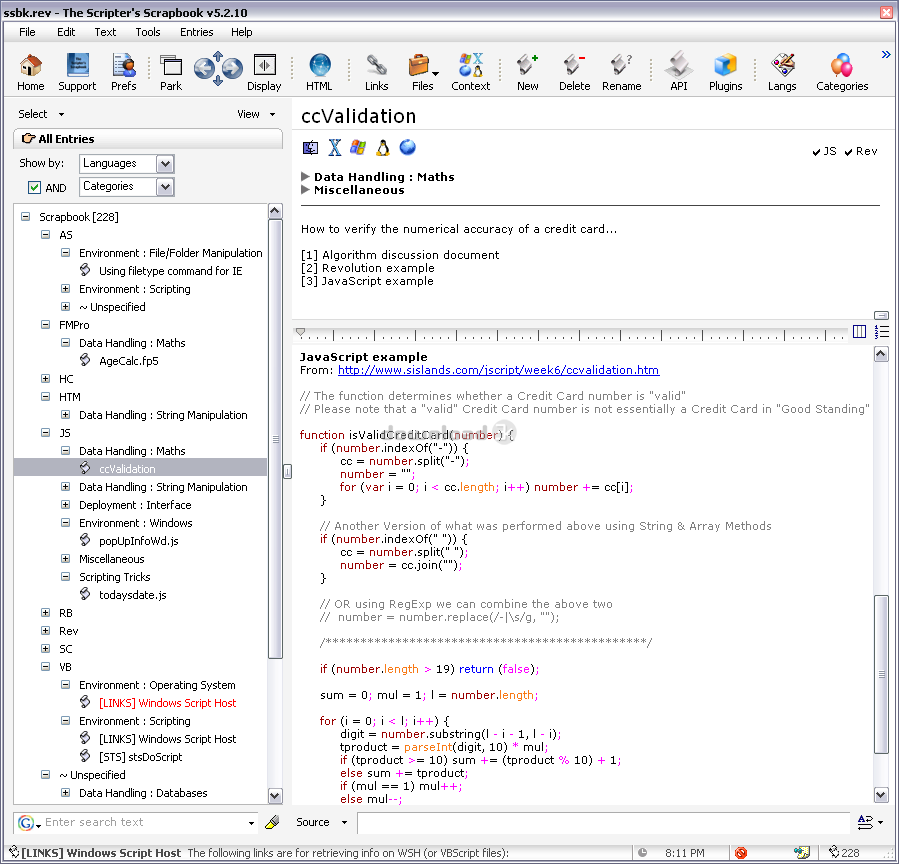Select the popUpInfoWd.js tree entry

[138, 541]
